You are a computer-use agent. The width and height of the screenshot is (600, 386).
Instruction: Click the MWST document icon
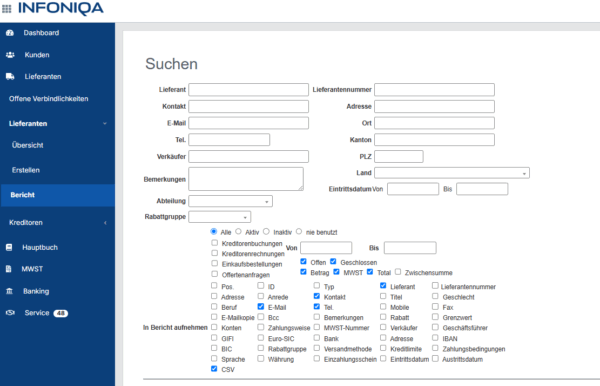pos(8,269)
